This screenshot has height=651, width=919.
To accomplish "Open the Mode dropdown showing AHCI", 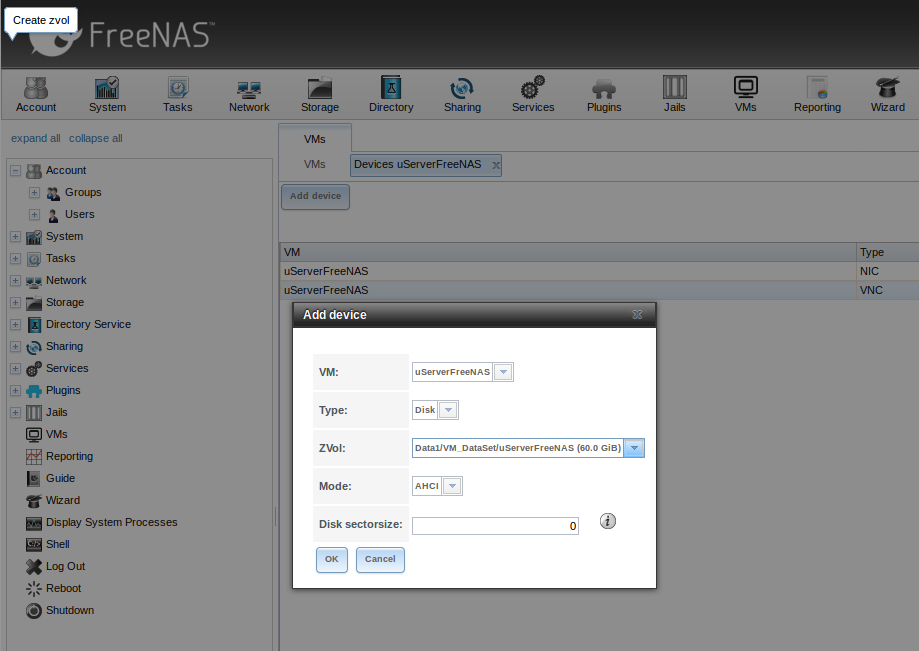I will click(x=452, y=486).
